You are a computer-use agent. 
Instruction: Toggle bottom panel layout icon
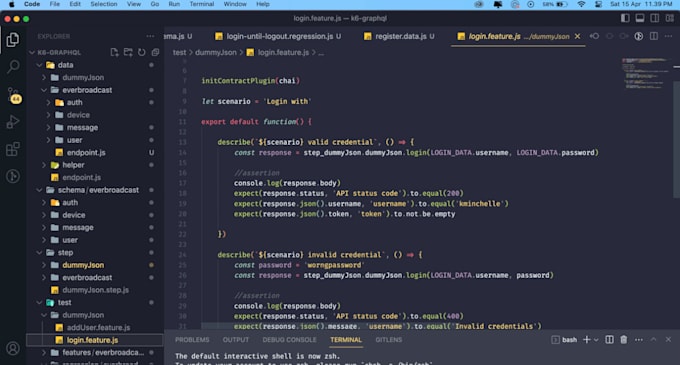point(640,18)
